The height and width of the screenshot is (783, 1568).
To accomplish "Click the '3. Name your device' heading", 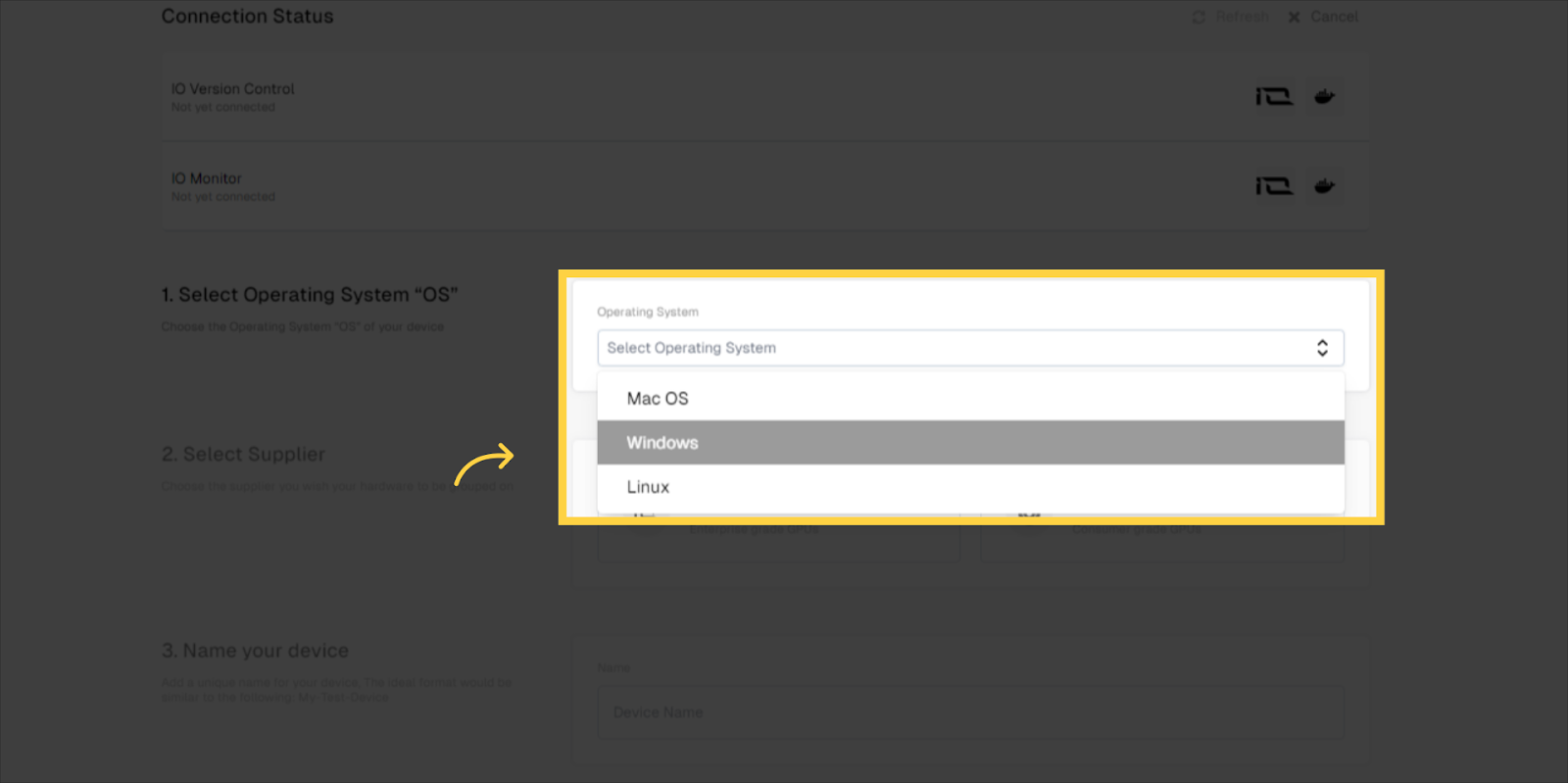I will [255, 651].
